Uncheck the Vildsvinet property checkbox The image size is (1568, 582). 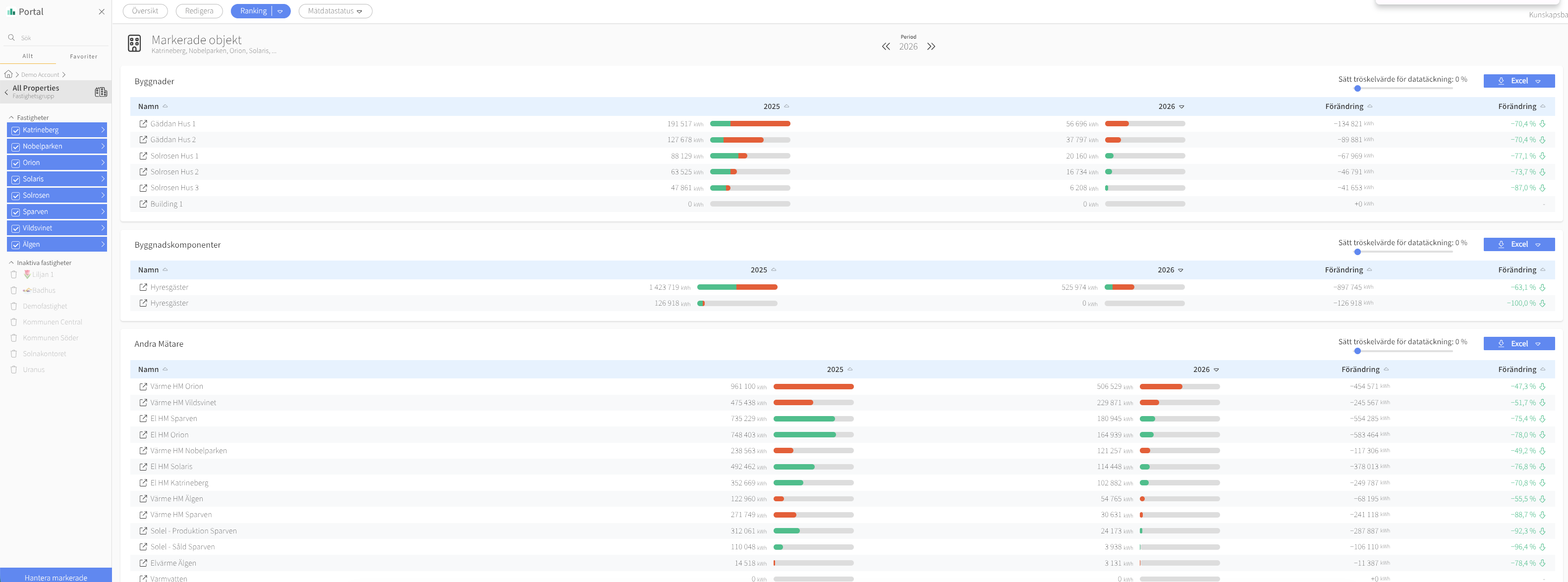[16, 228]
